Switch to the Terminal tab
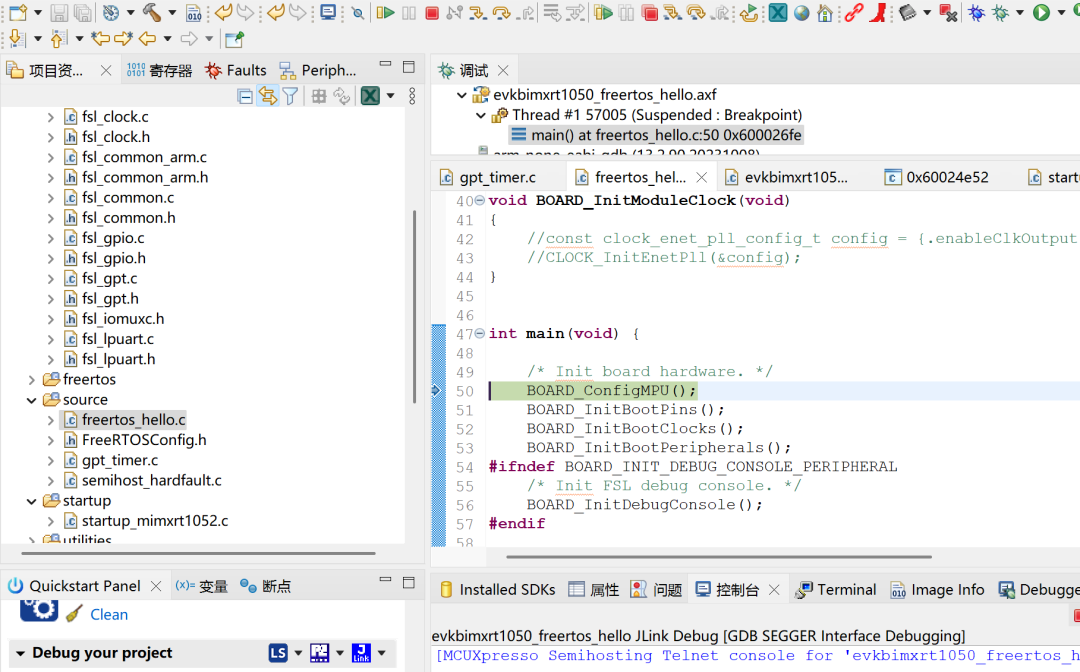 [x=836, y=589]
